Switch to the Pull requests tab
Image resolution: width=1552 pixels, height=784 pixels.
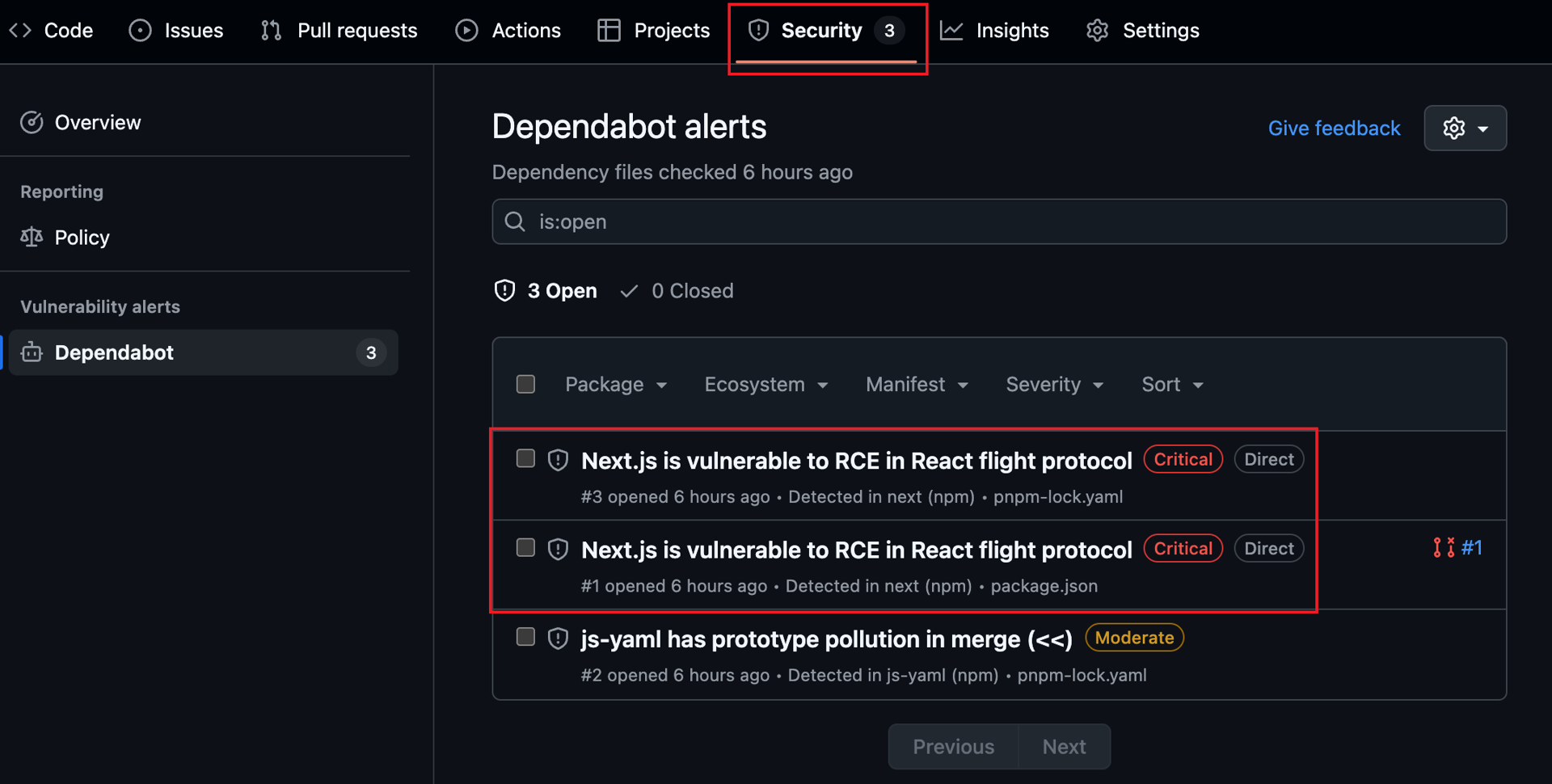339,31
